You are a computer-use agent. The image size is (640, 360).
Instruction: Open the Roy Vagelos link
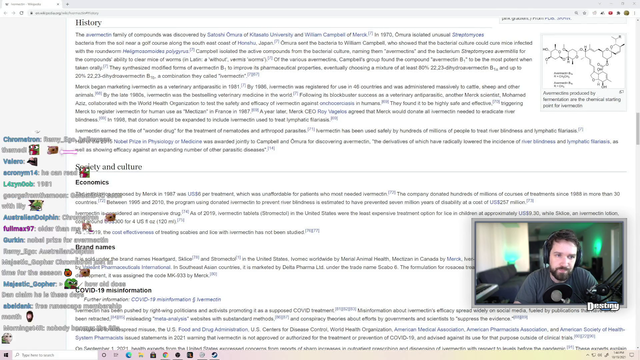(x=332, y=111)
